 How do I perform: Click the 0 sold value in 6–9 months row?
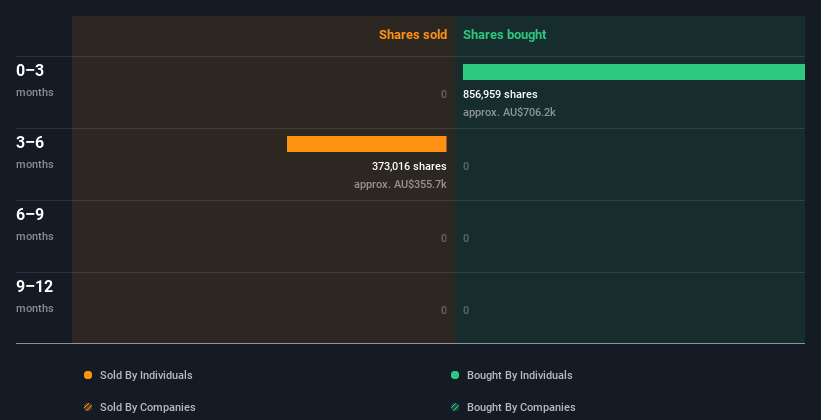tap(444, 238)
